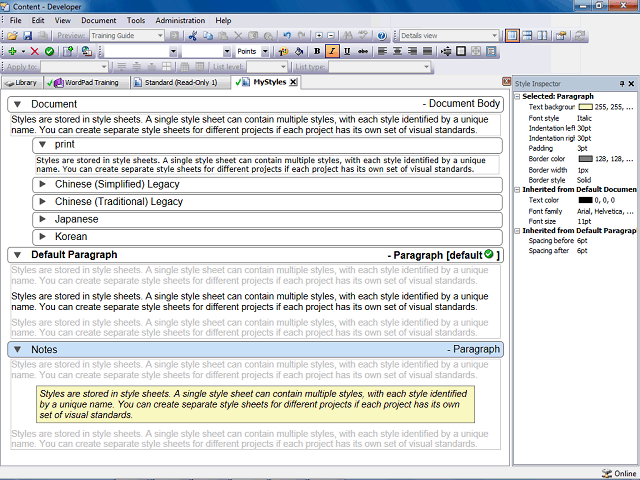Collapse Inherited from Default Document group
The height and width of the screenshot is (480, 640).
click(x=517, y=190)
